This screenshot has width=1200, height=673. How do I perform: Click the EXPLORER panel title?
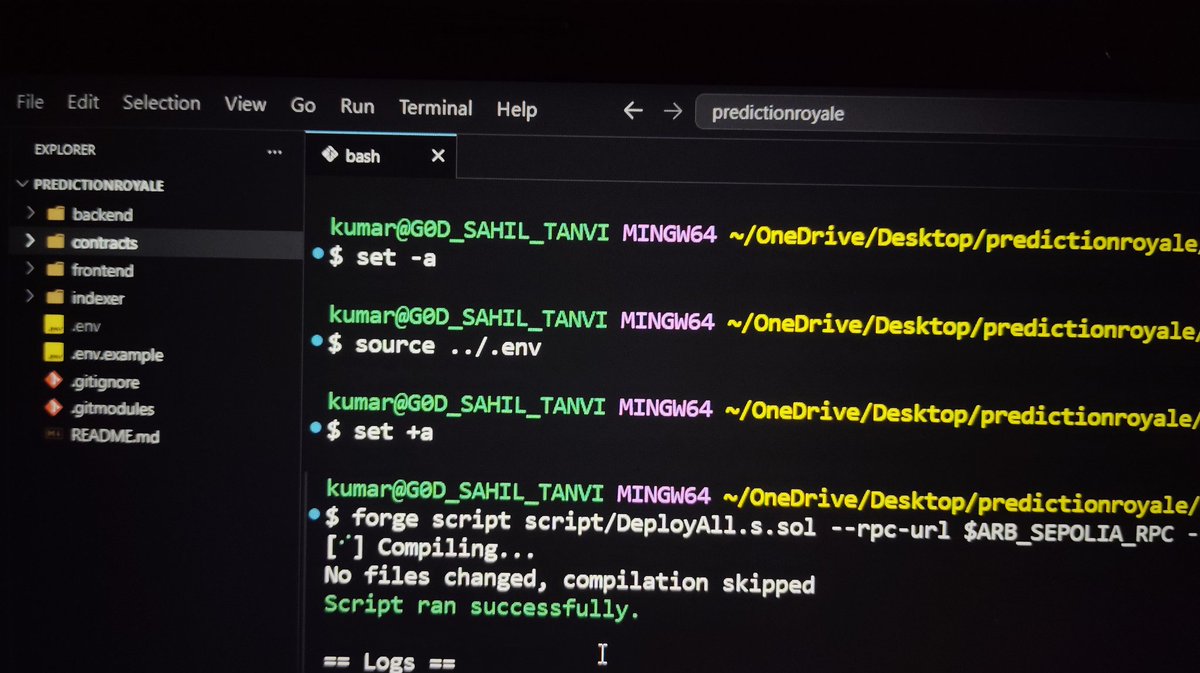64,150
